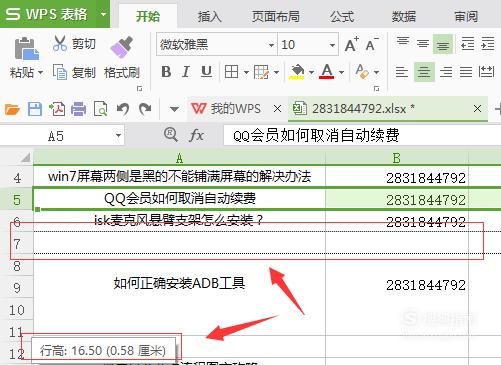The height and width of the screenshot is (365, 501).
Task: Toggle Italic formatting
Action: click(186, 72)
